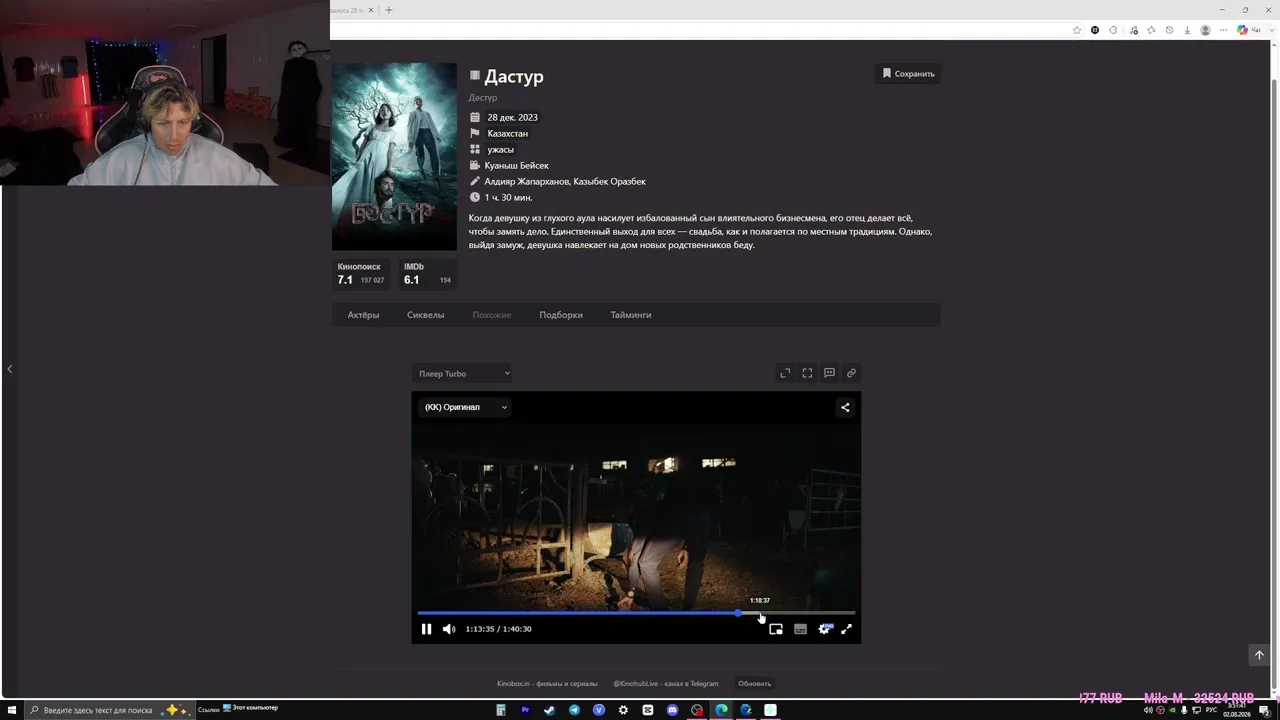The image size is (1280, 720).
Task: Open browser history clock icon
Action: [x=1169, y=30]
